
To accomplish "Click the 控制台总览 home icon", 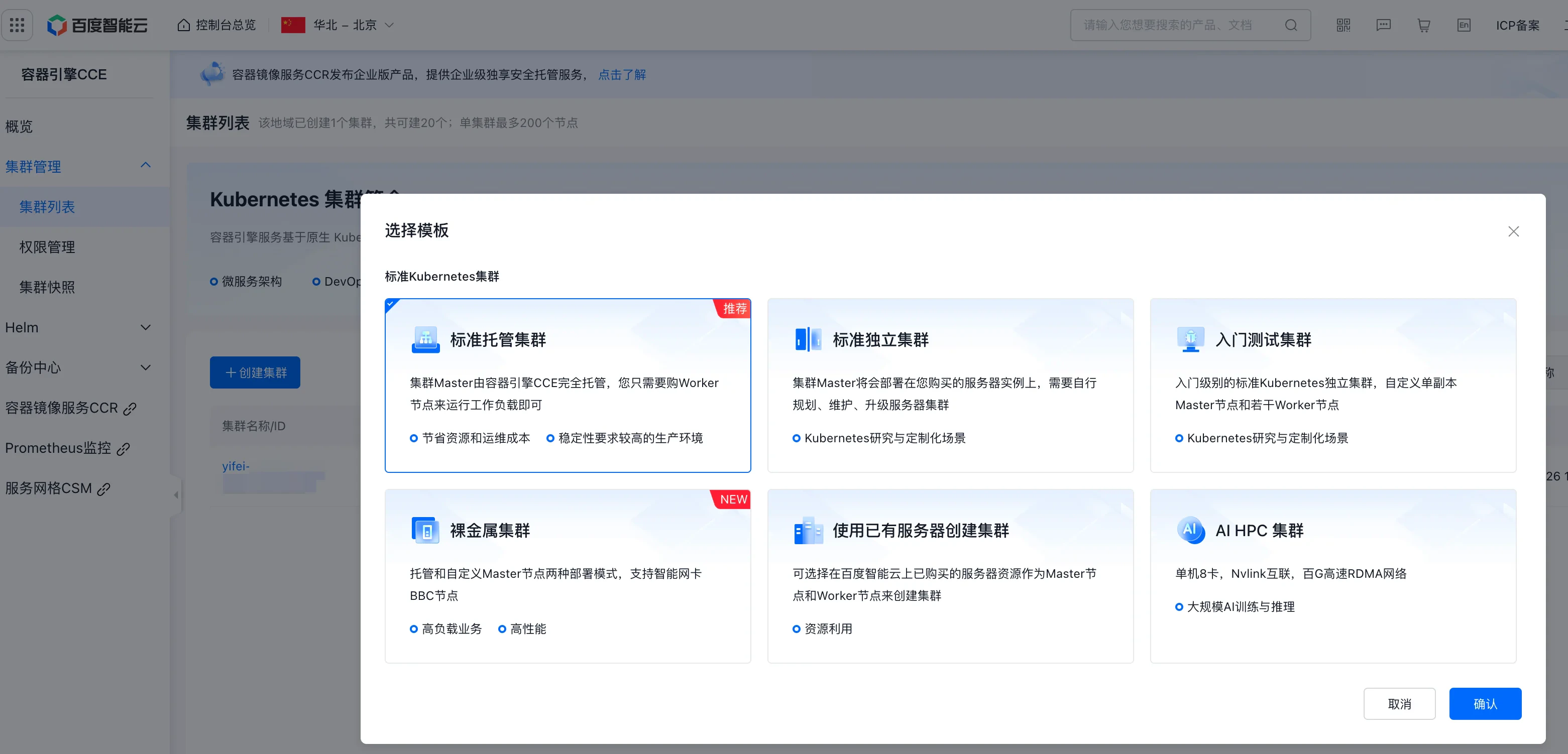I will [183, 25].
